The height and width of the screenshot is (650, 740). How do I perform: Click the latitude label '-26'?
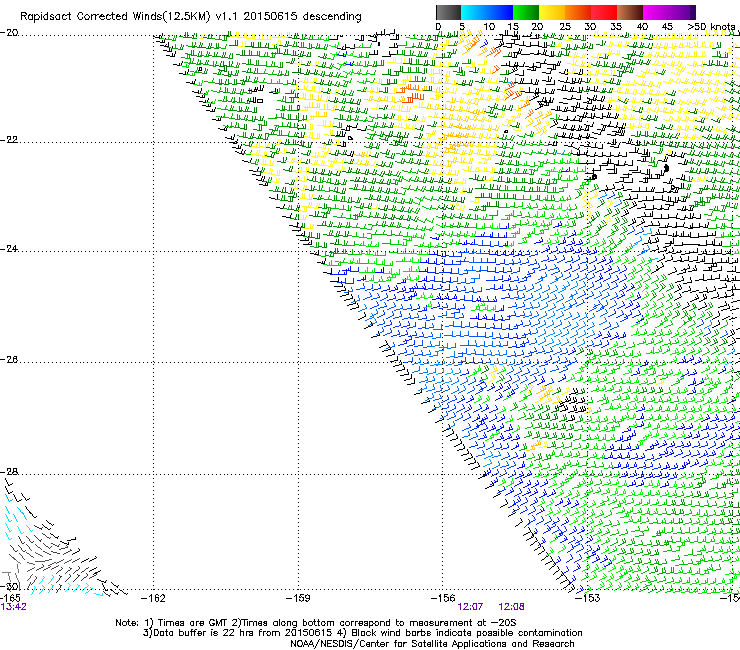tap(9, 360)
